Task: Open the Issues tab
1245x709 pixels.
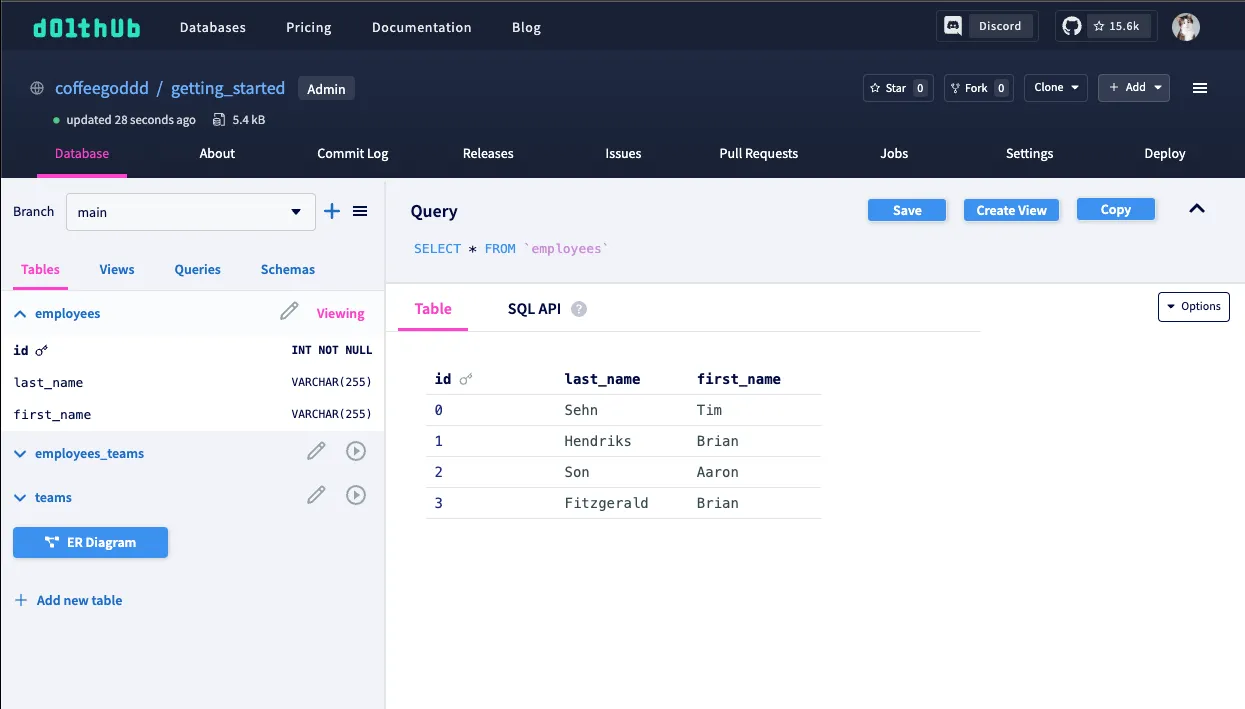Action: tap(623, 154)
